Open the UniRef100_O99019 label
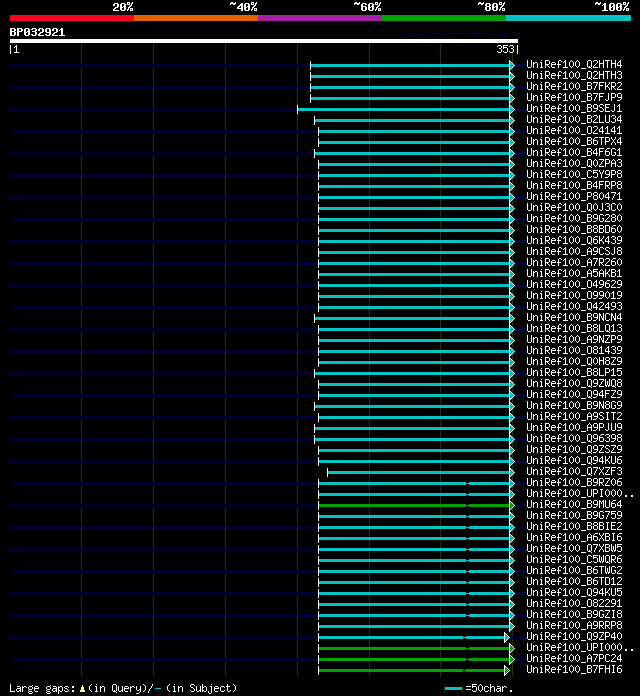Image resolution: width=640 pixels, height=696 pixels. 574,296
